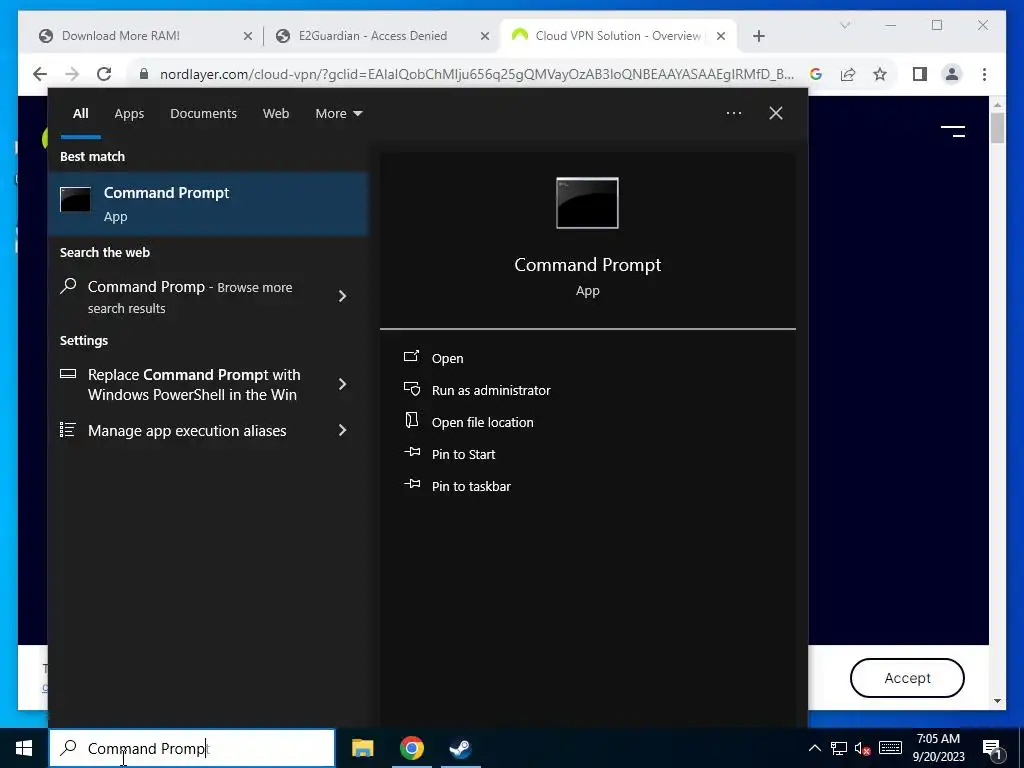Open a new Chrome tab
1024x768 pixels.
point(758,36)
